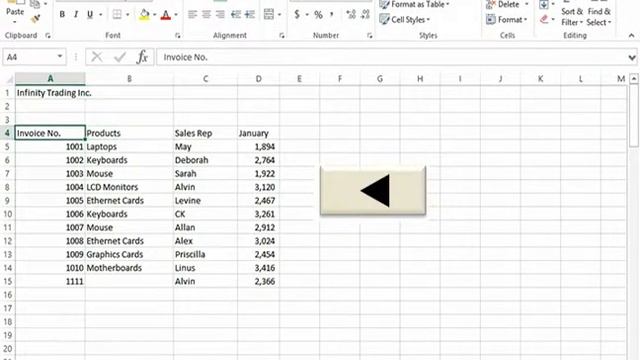
Task: Apply the yellow Fill Color bucket
Action: click(144, 15)
